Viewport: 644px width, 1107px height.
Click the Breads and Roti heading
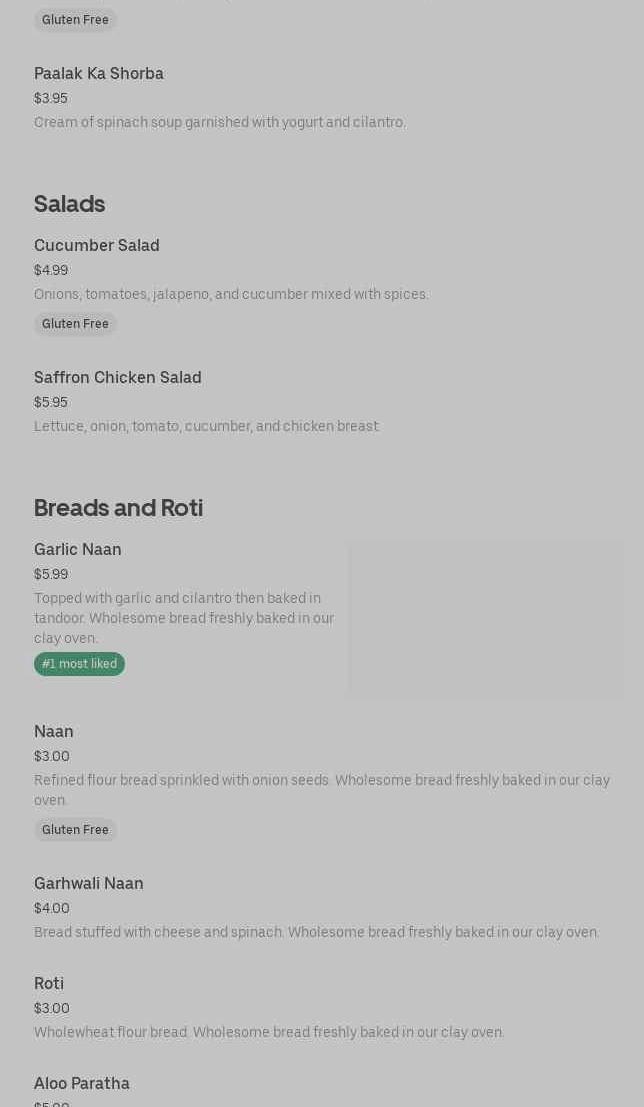click(x=118, y=508)
